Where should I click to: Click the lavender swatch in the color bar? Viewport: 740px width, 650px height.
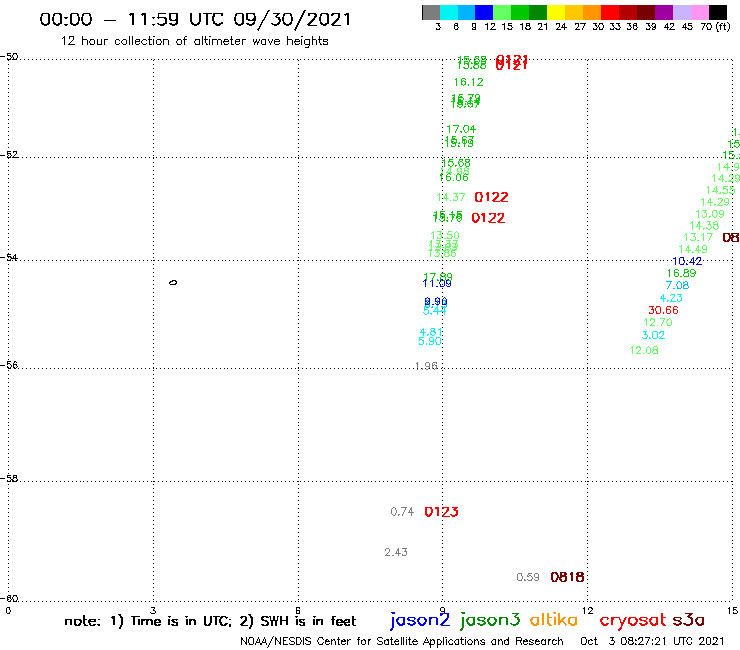[681, 12]
